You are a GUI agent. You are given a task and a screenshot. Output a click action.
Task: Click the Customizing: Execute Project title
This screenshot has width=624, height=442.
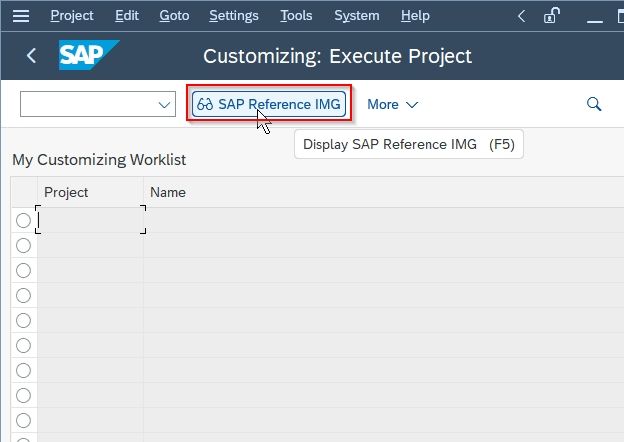[x=337, y=56]
